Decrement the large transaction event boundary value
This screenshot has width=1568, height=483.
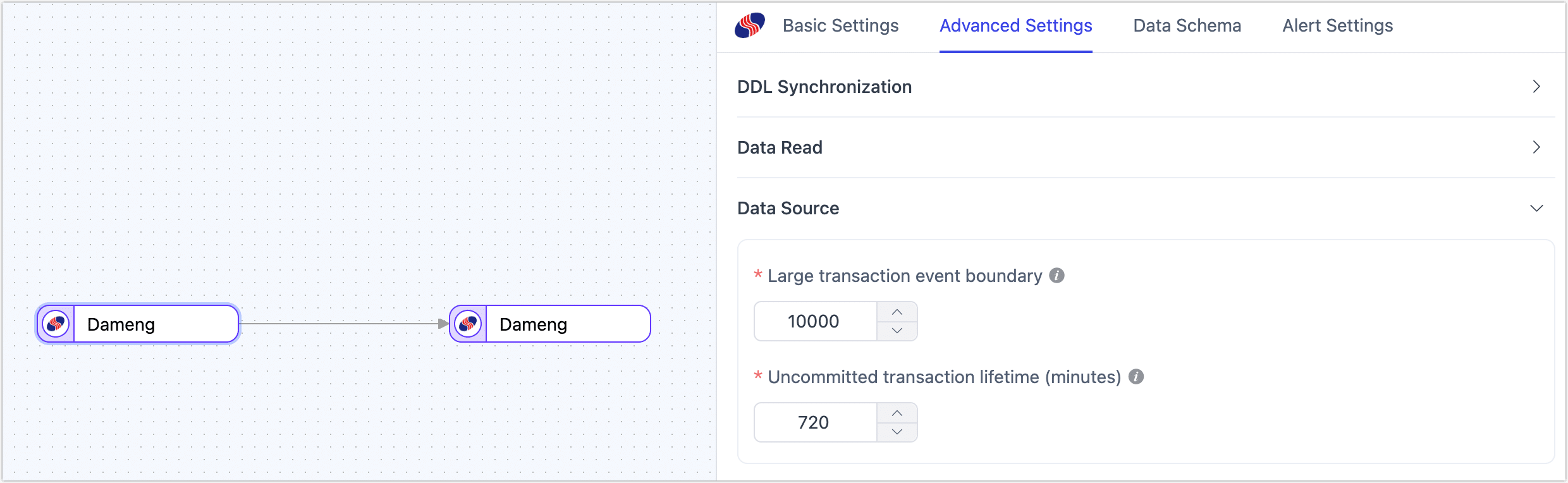pos(897,331)
